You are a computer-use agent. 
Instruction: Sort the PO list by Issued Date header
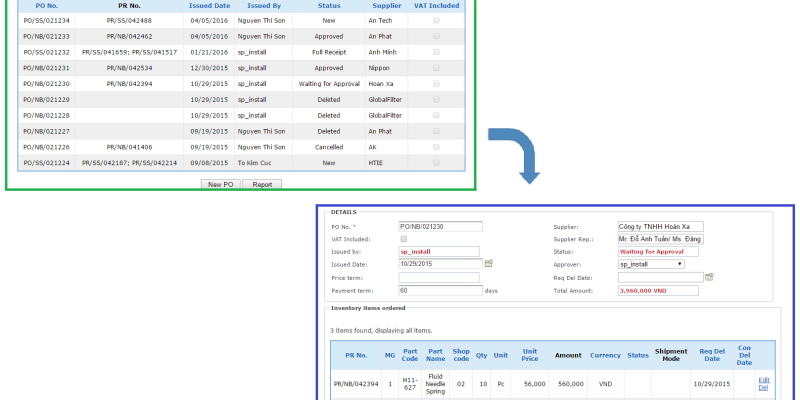209,6
